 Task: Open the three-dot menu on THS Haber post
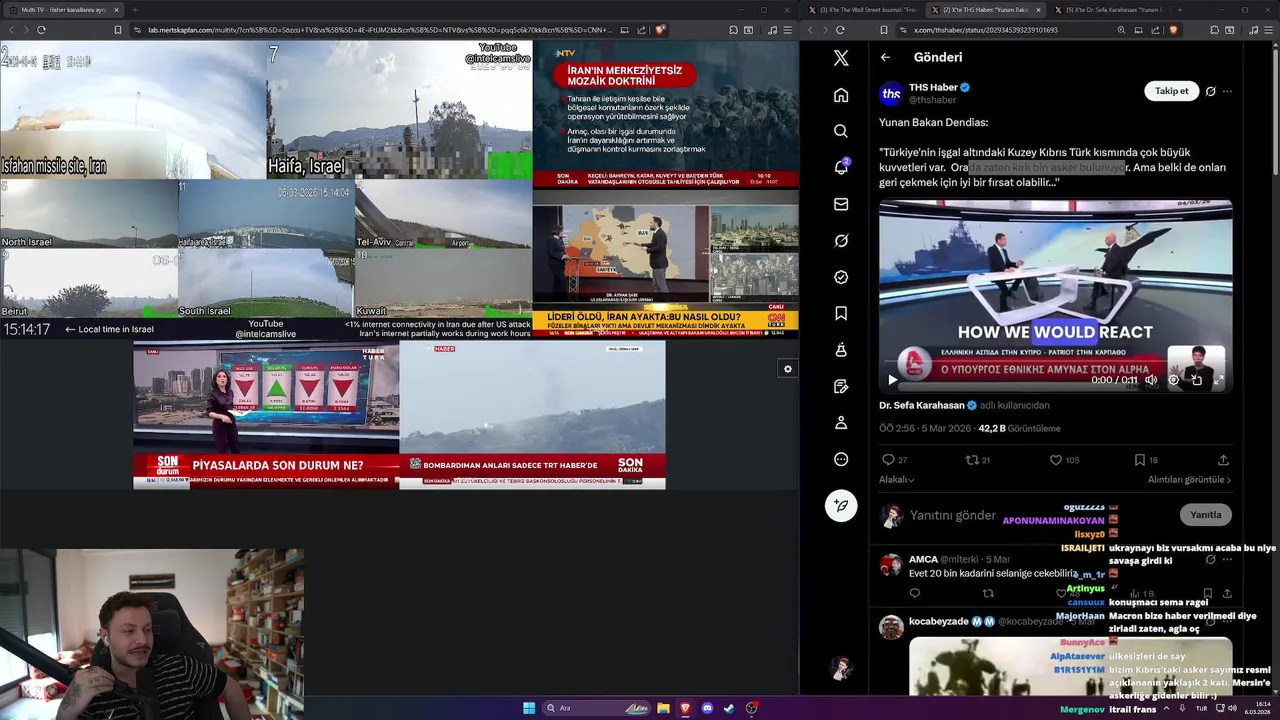[1227, 91]
